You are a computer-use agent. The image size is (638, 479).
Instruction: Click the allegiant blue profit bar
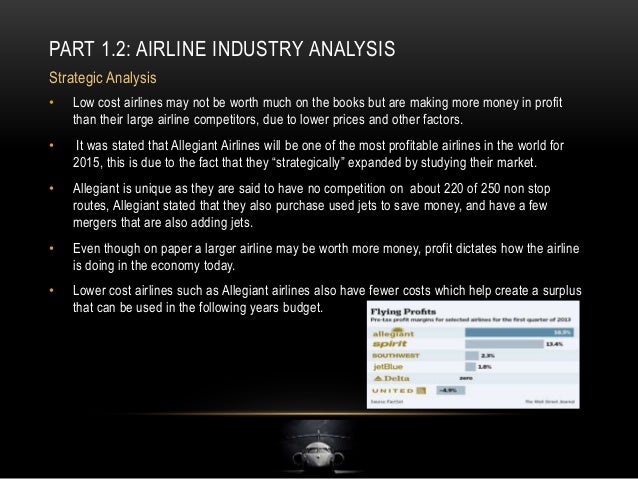520,333
